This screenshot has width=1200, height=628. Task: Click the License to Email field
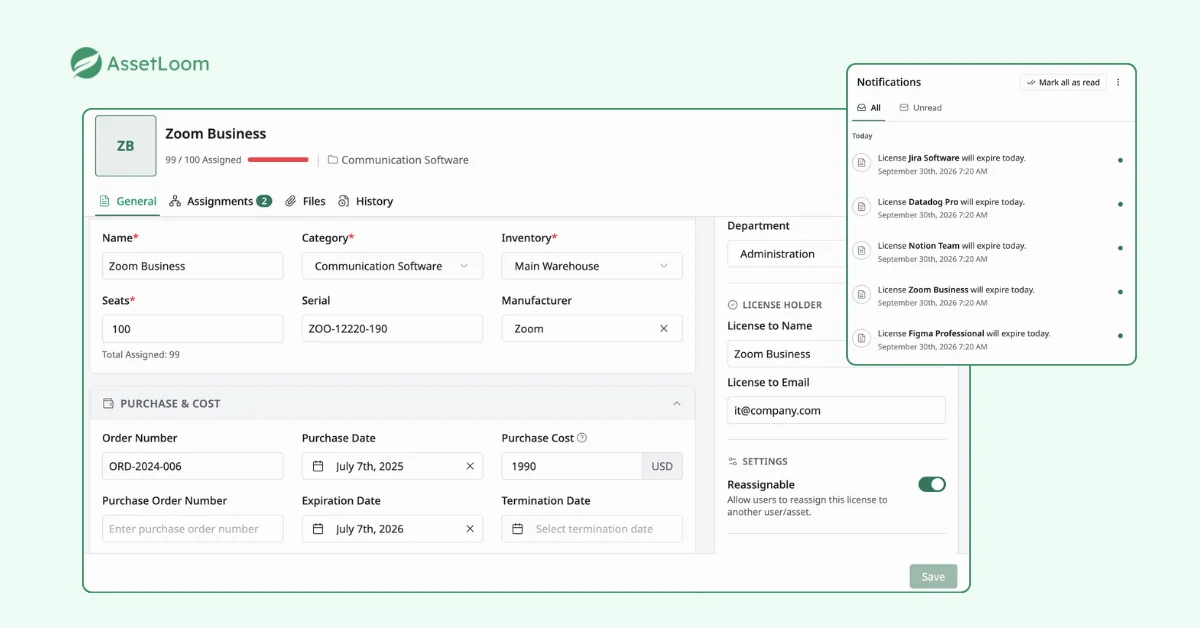(x=836, y=410)
